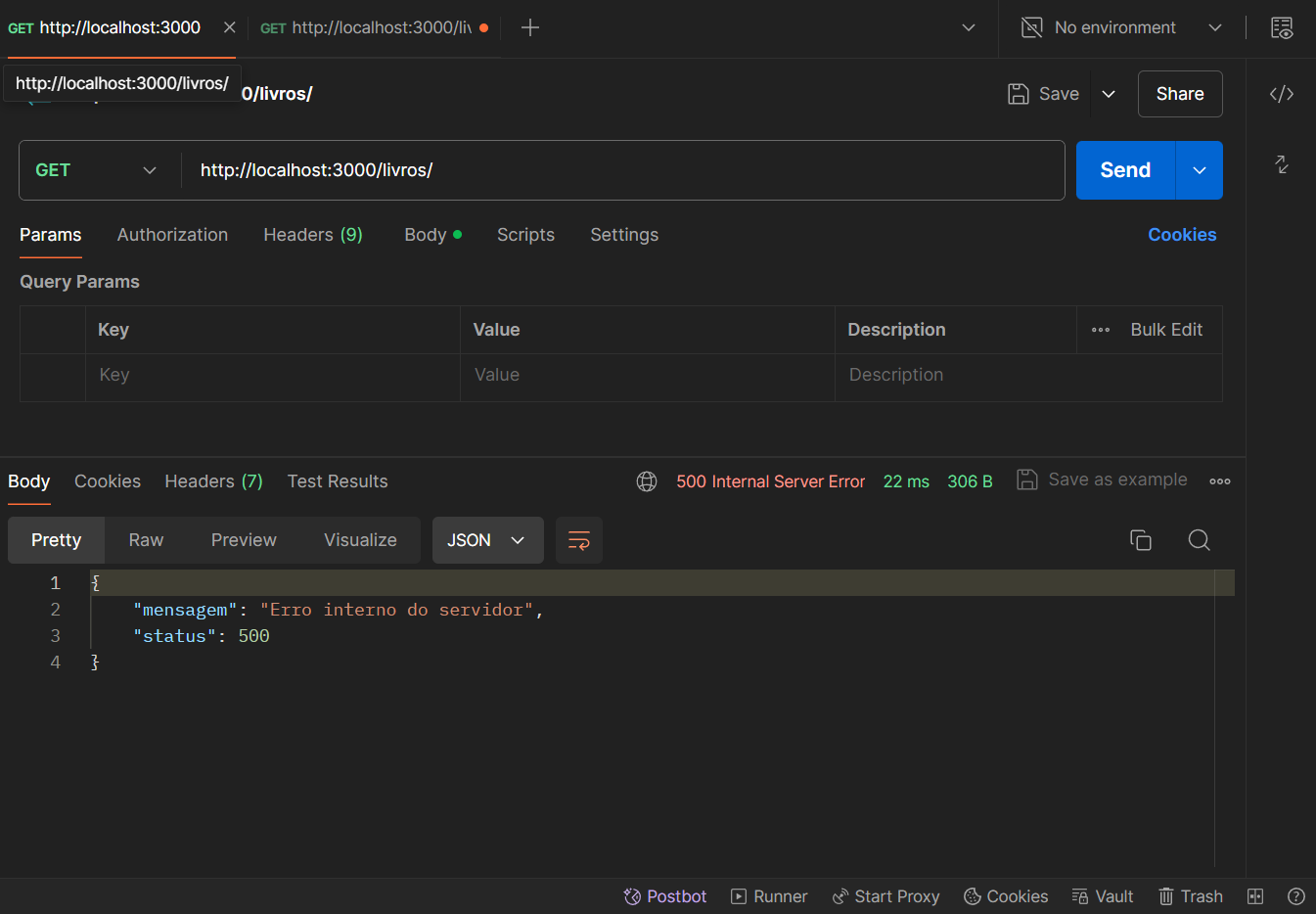Screen dimensions: 1316x914
Task: Expand the Send button options arrow
Action: [x=1200, y=170]
